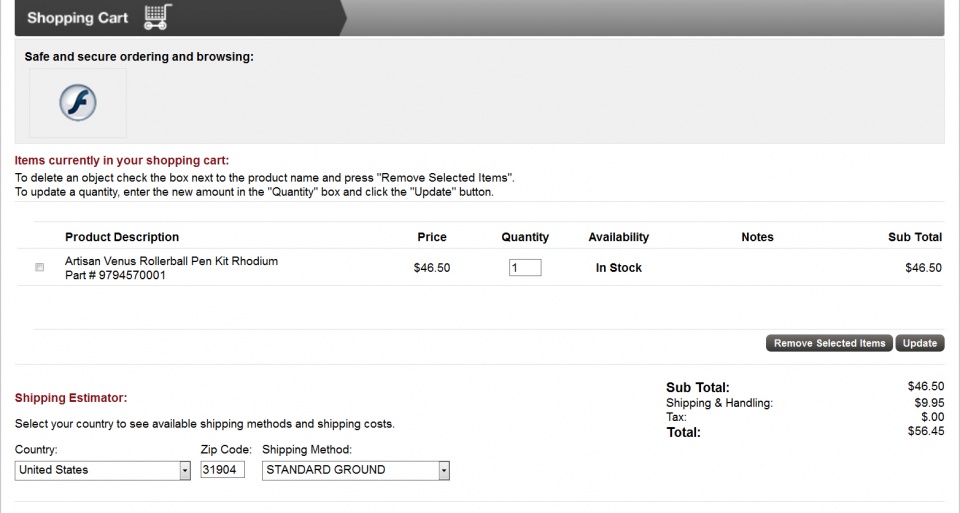Image resolution: width=960 pixels, height=513 pixels.
Task: Click the Sub Total column header
Action: (914, 237)
